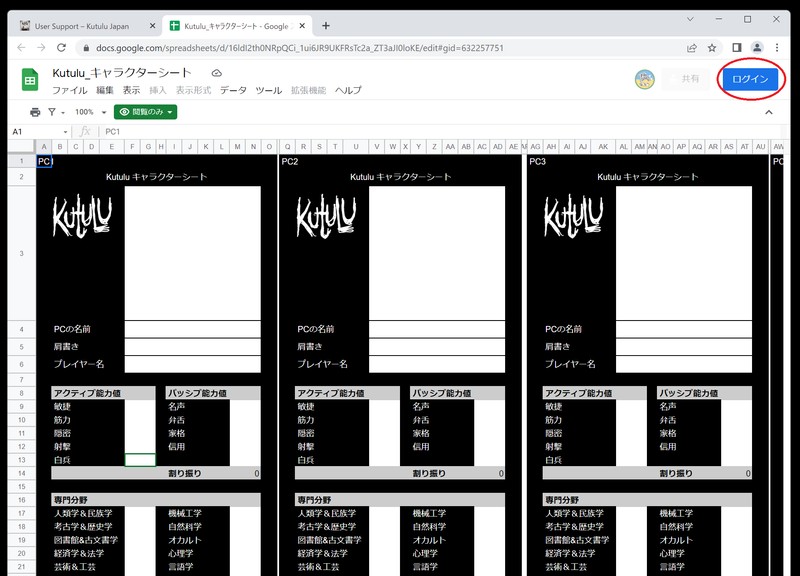800x576 pixels.
Task: Open the 編集 menu
Action: tap(105, 90)
